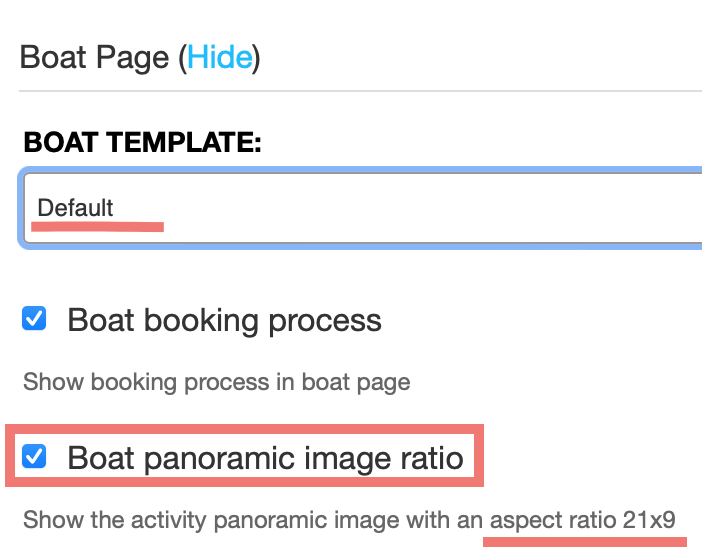Toggle via Boat panoramic image ratio label

(265, 458)
